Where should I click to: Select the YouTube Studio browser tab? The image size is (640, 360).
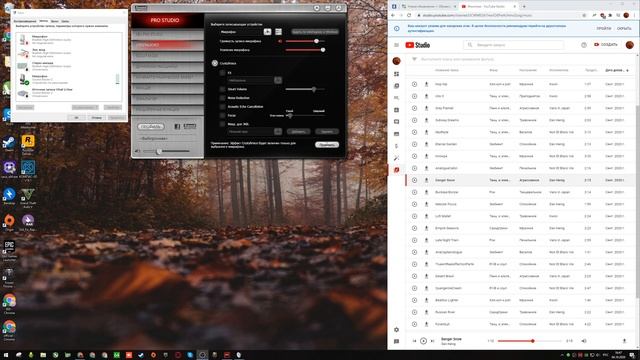coord(488,7)
